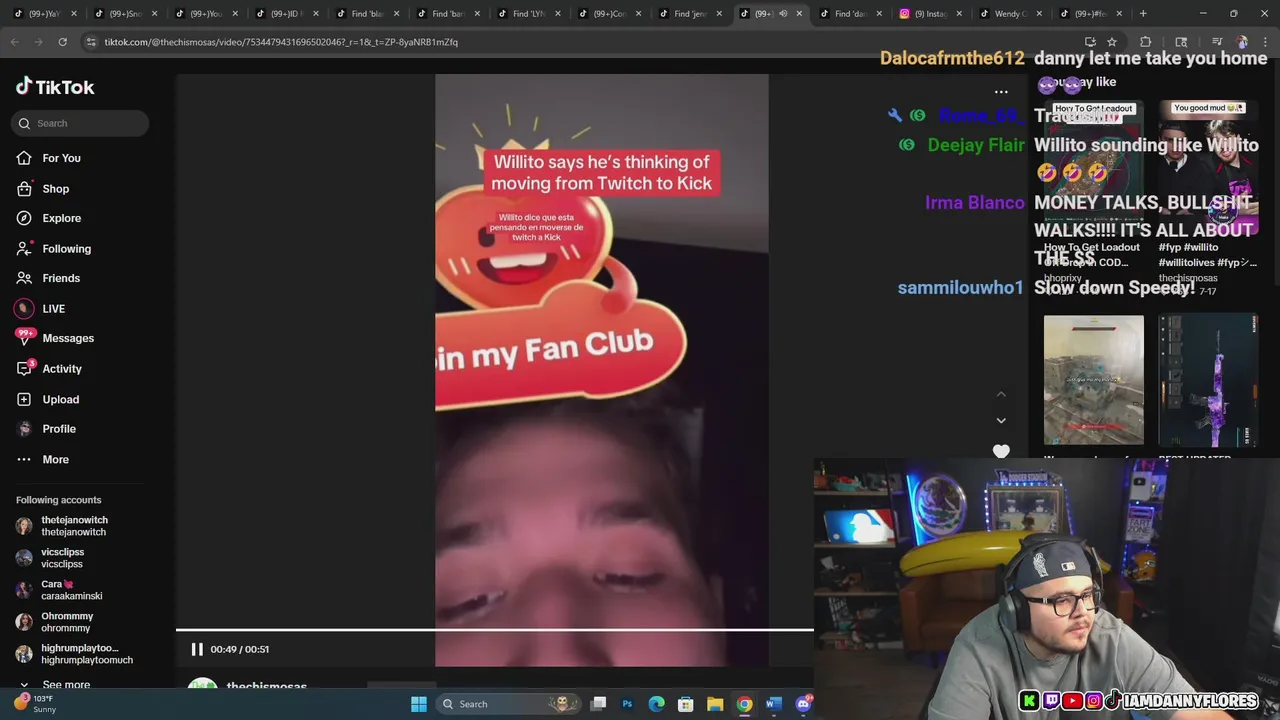Go to next video with down chevron
This screenshot has height=720, width=1280.
[1001, 421]
